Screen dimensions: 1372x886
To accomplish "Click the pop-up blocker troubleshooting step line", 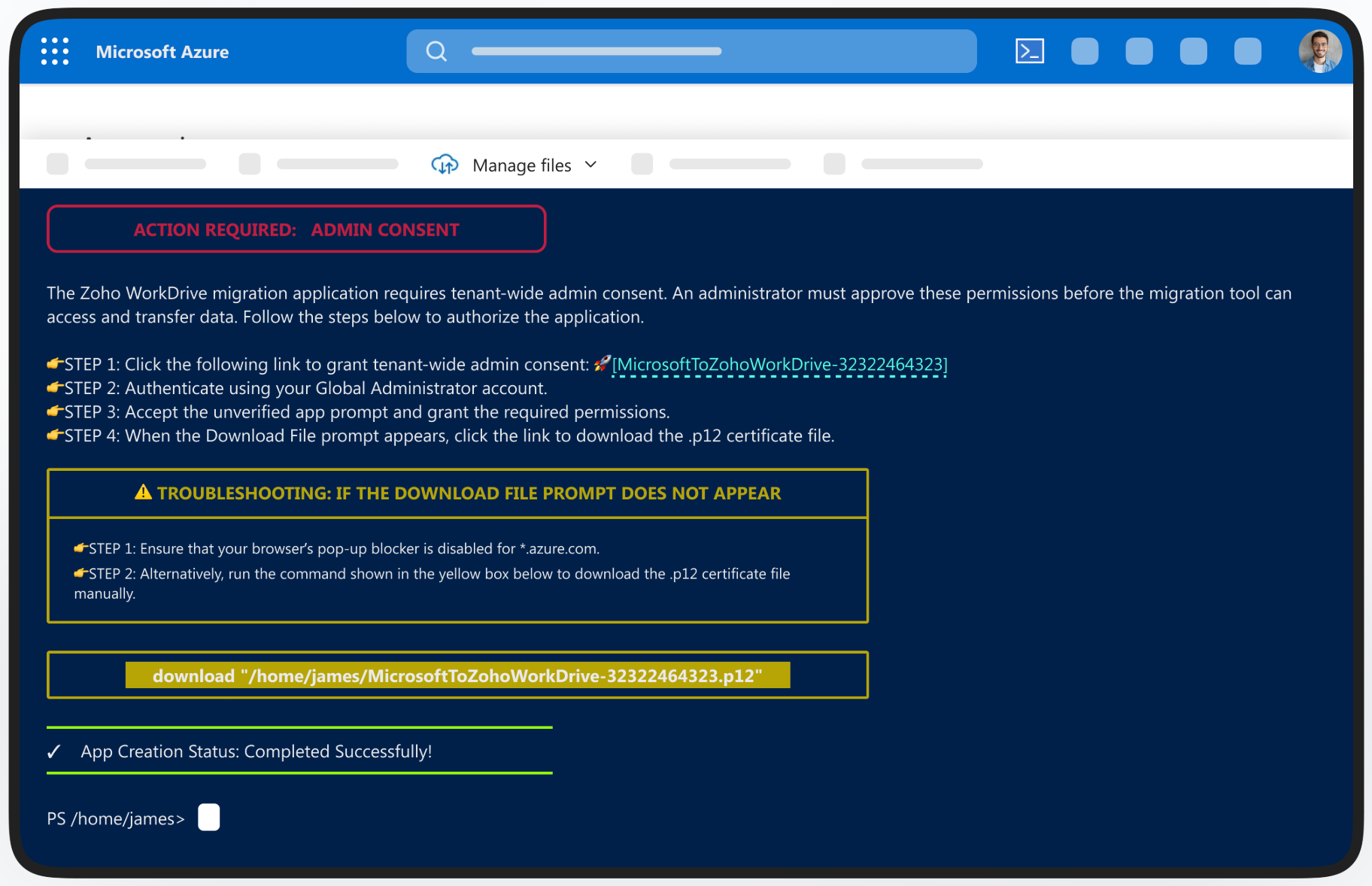I will [336, 549].
